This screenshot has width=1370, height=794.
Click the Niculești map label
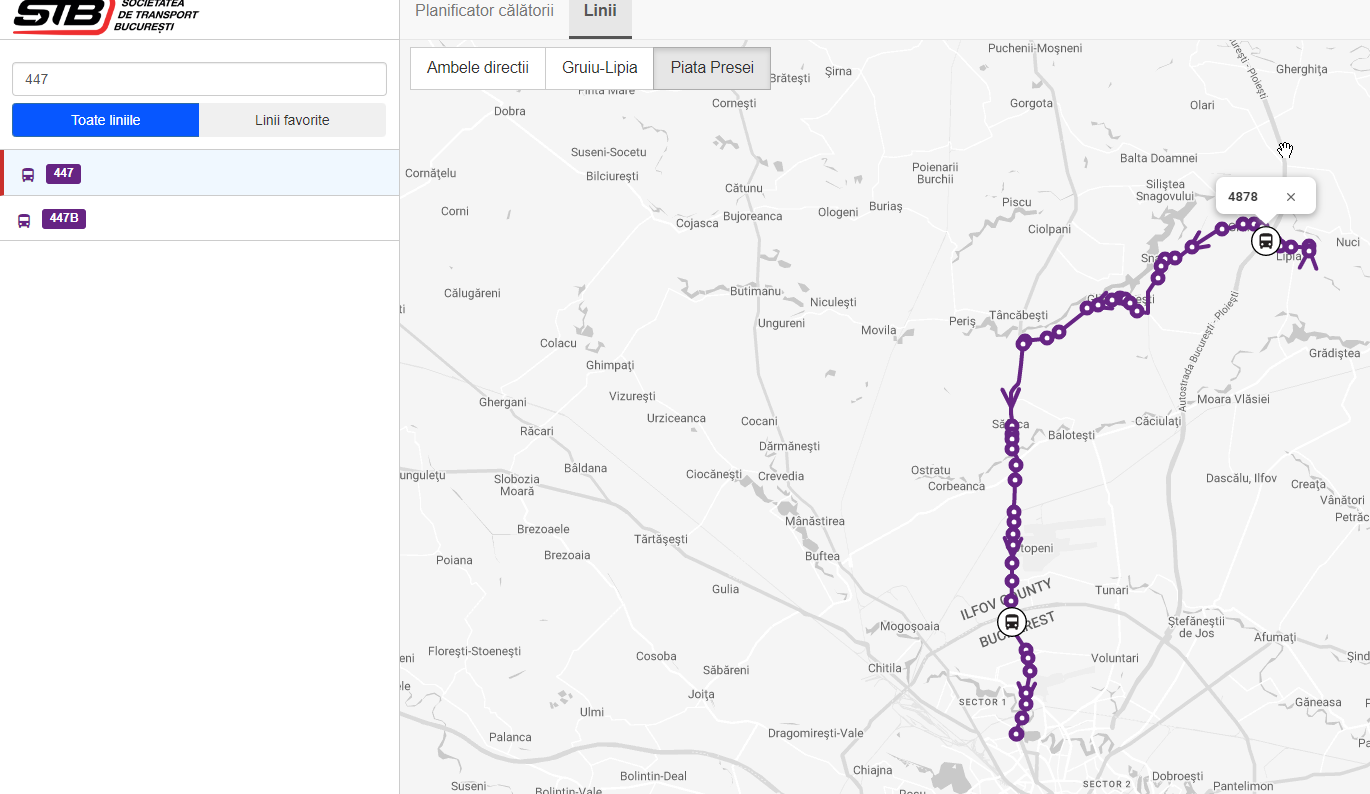coord(833,302)
